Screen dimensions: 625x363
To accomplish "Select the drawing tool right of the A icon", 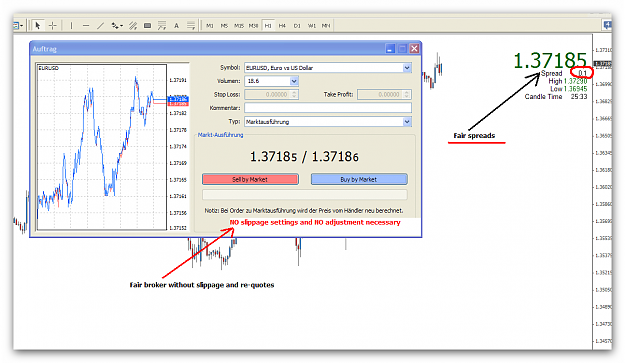I will point(191,26).
